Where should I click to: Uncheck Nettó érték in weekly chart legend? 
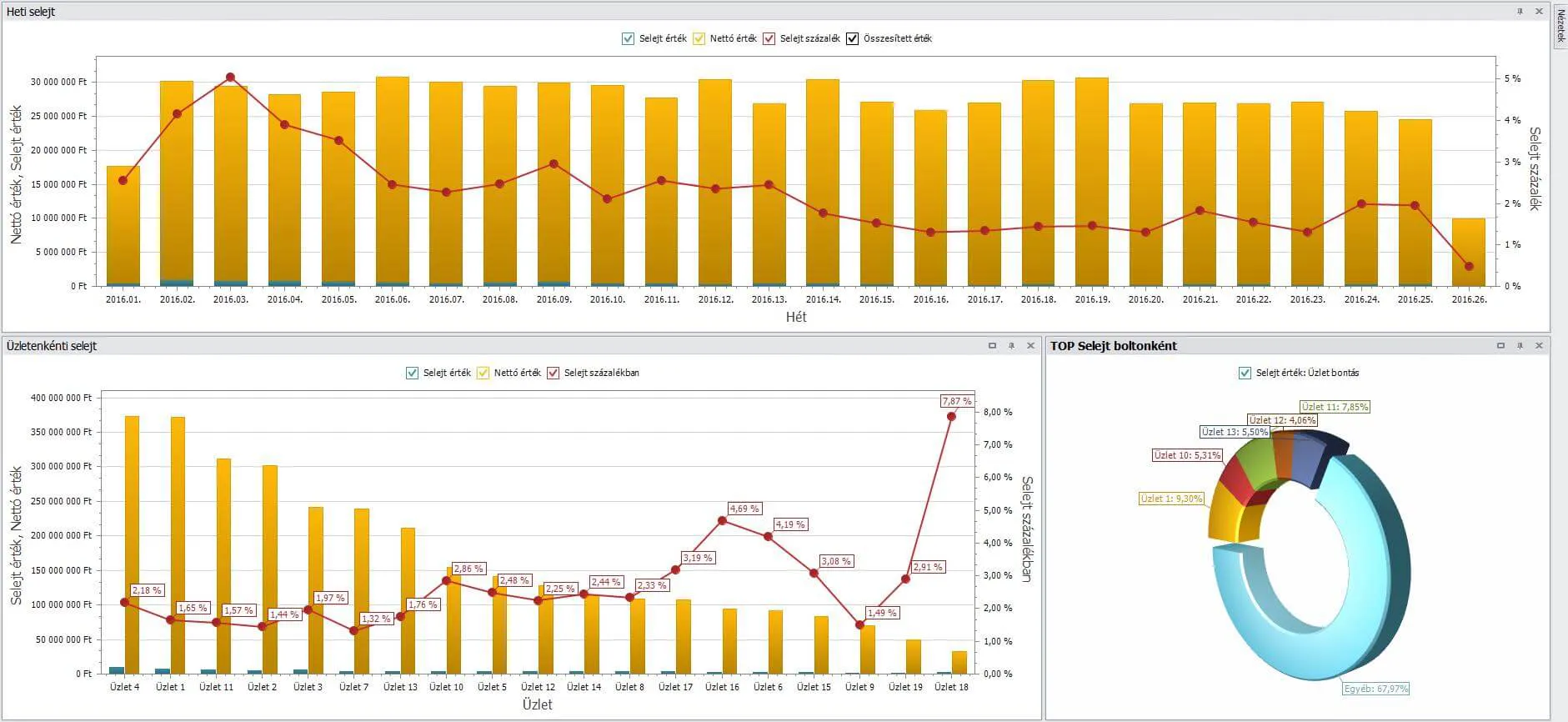[699, 39]
